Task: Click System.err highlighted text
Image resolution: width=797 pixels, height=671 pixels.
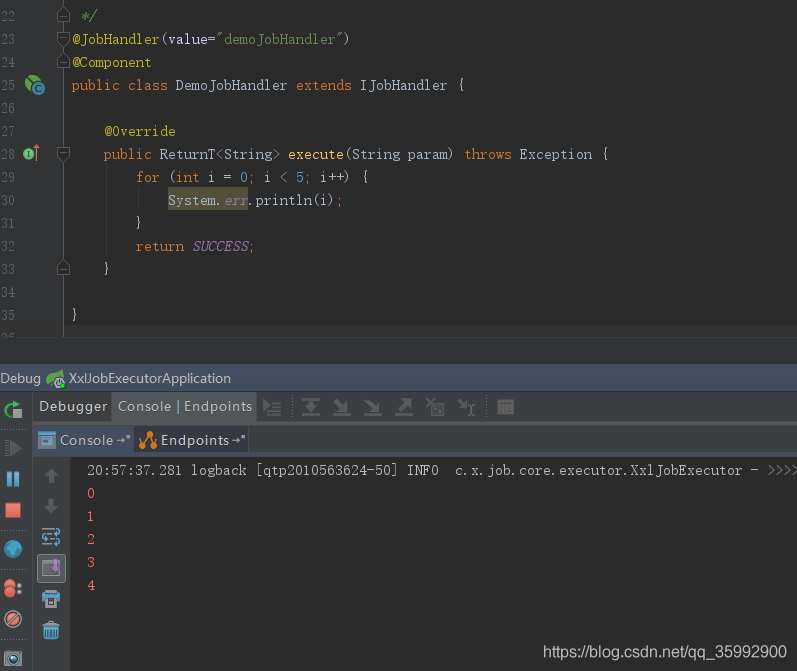Action: tap(208, 200)
